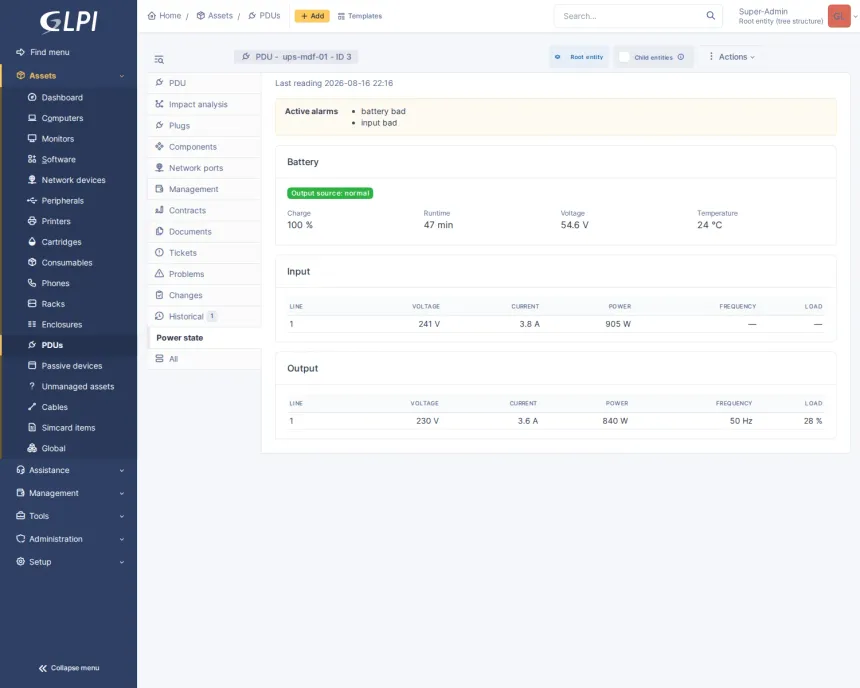The height and width of the screenshot is (688, 860).
Task: Expand the Management sidebar menu
Action: click(70, 493)
